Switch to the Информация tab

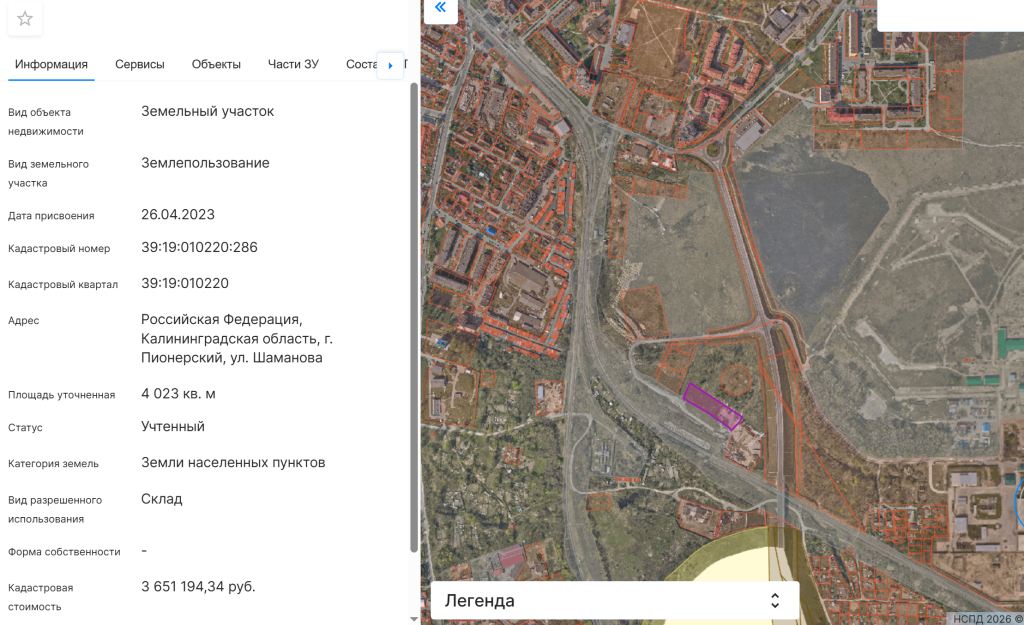point(51,64)
